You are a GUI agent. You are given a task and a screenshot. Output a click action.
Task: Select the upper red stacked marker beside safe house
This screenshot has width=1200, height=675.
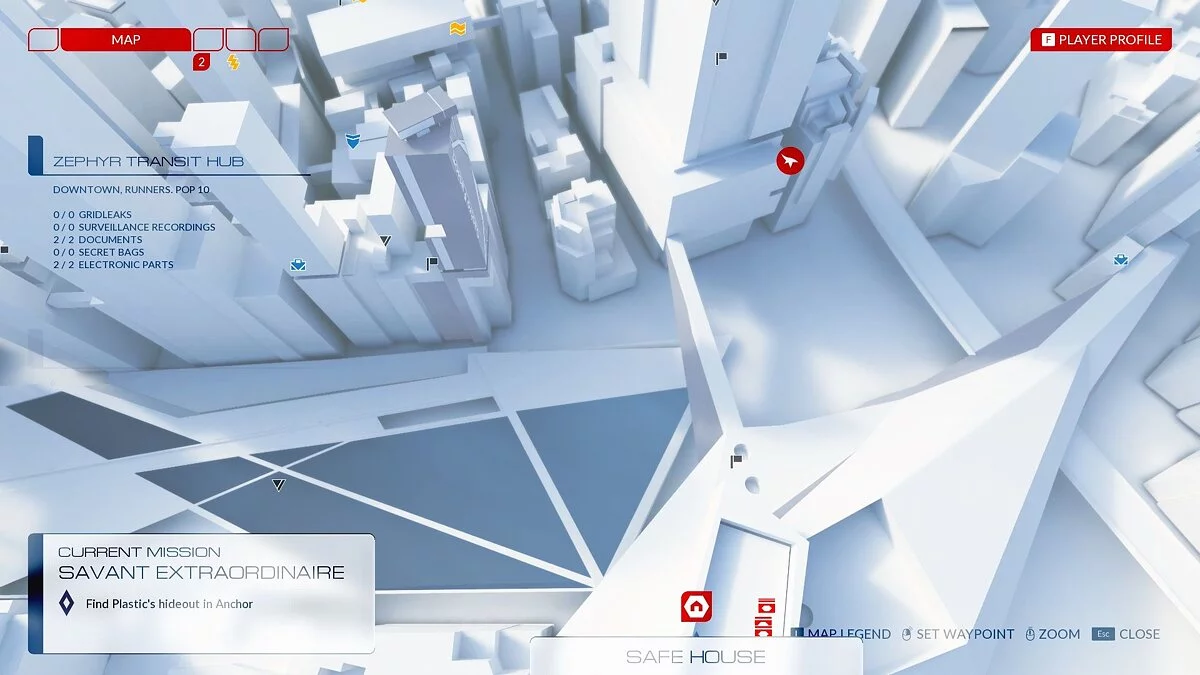pos(767,606)
